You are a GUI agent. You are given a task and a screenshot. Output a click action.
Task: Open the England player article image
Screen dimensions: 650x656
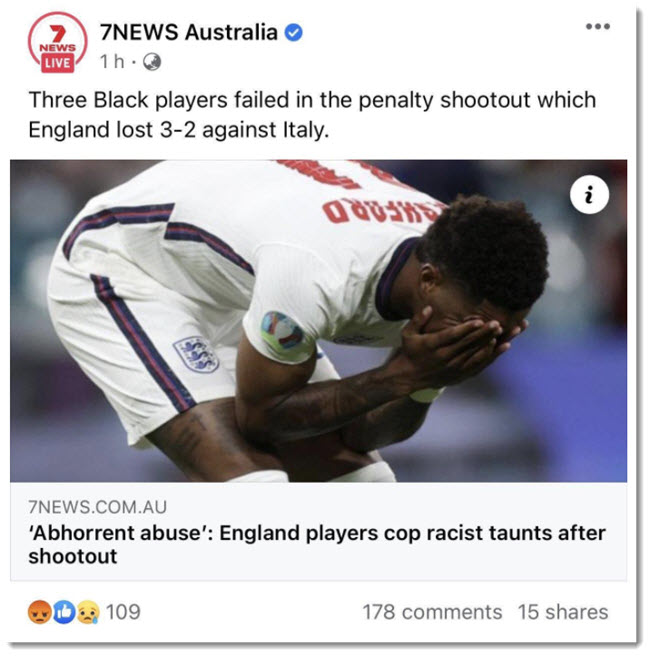pyautogui.click(x=318, y=321)
